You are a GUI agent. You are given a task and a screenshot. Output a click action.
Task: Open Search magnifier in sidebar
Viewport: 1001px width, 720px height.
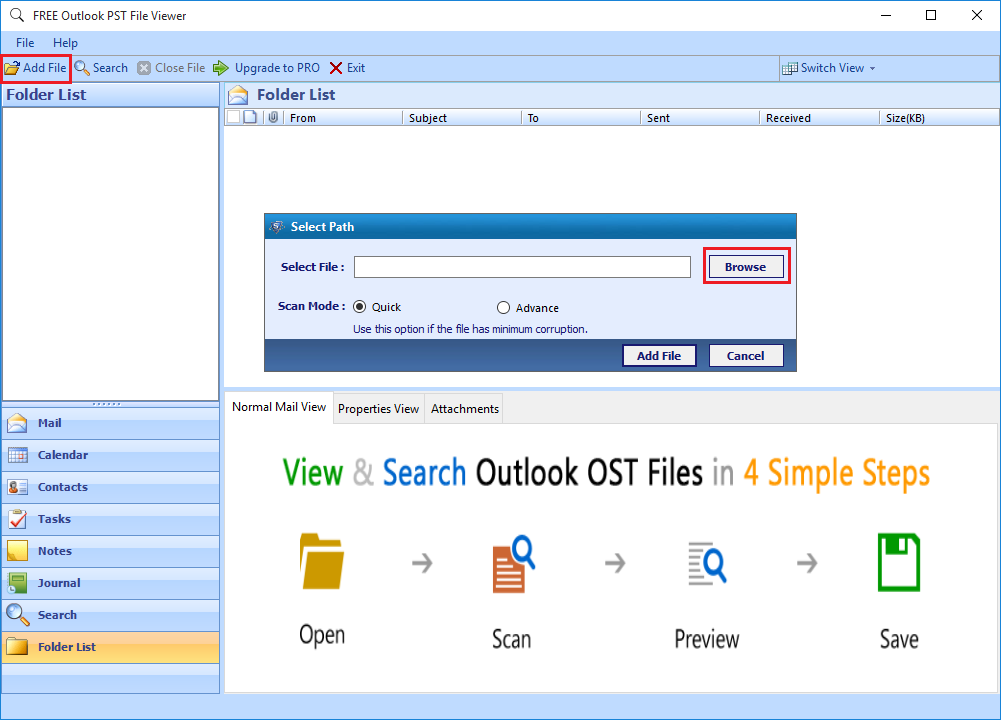tap(17, 615)
